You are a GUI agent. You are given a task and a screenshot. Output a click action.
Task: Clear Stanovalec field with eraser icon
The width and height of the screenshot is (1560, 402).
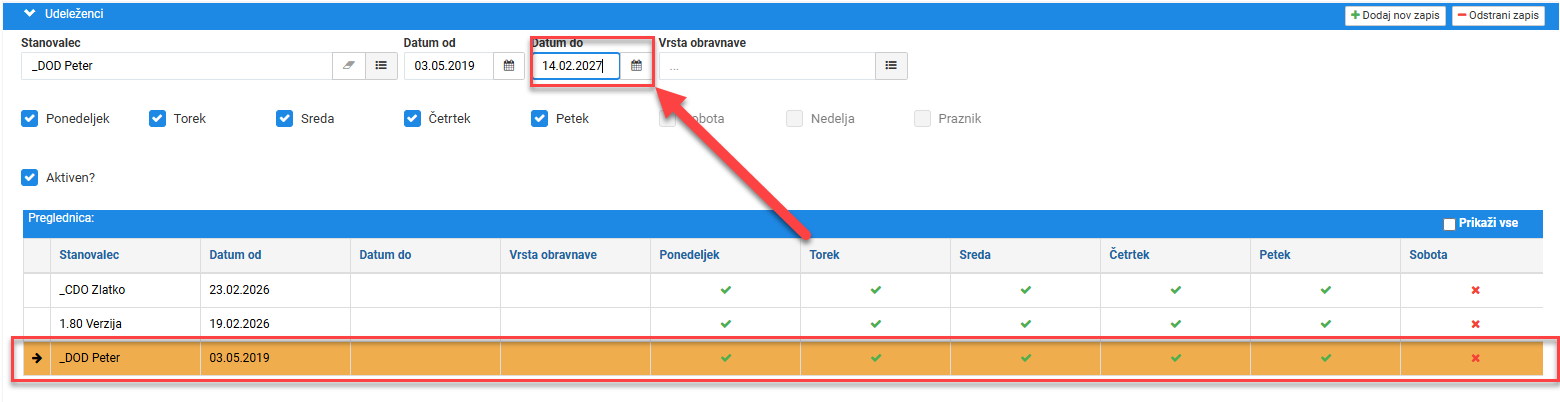(349, 66)
